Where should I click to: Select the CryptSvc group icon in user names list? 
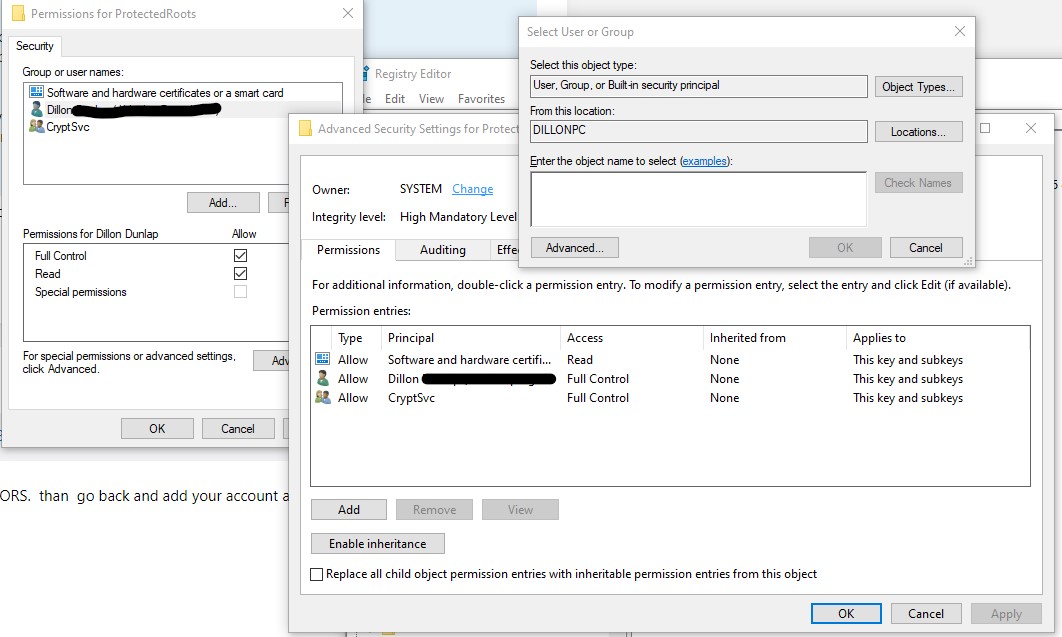coord(37,126)
